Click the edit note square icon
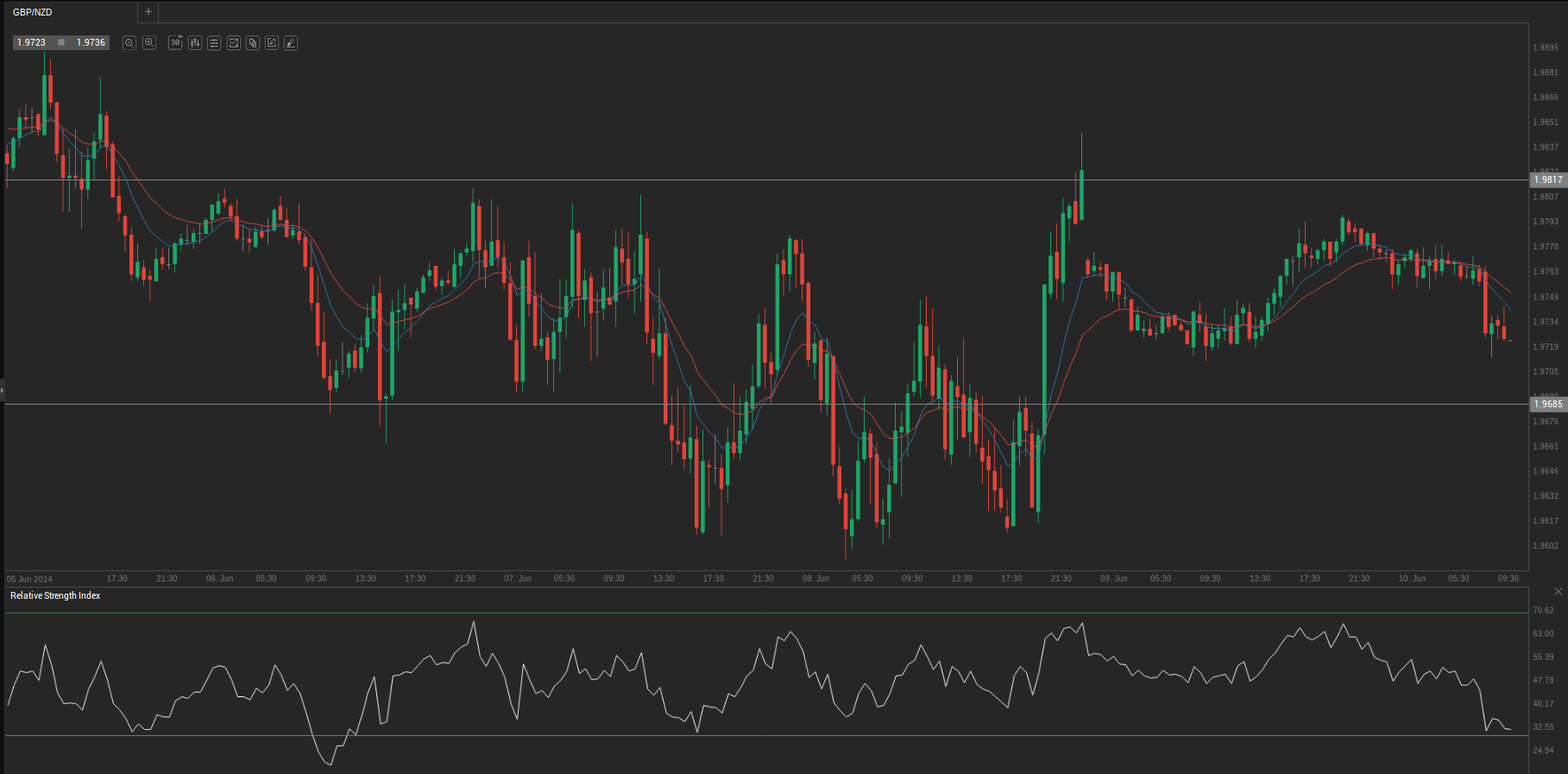Image resolution: width=1568 pixels, height=774 pixels. point(272,42)
